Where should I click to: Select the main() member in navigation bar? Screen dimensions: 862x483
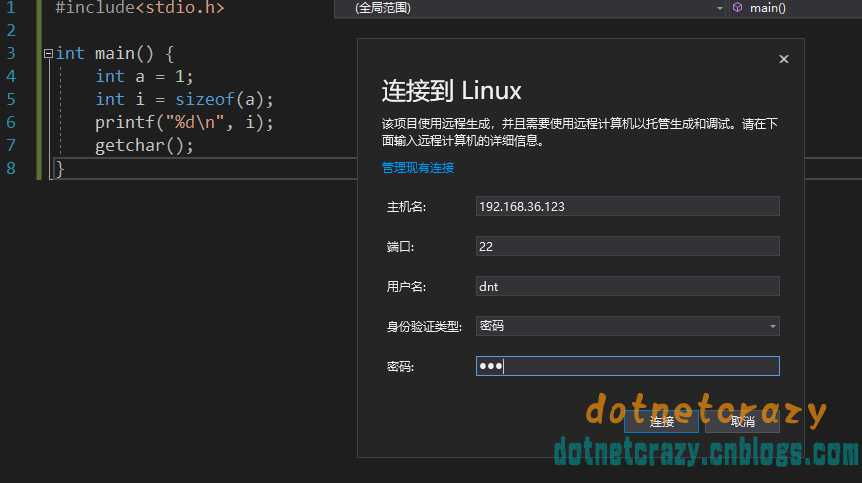(767, 8)
